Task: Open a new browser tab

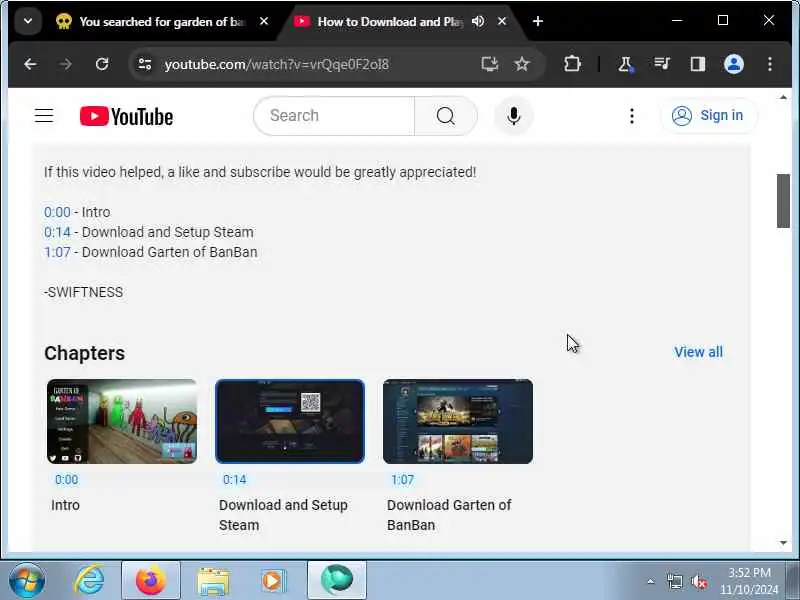Action: click(538, 21)
